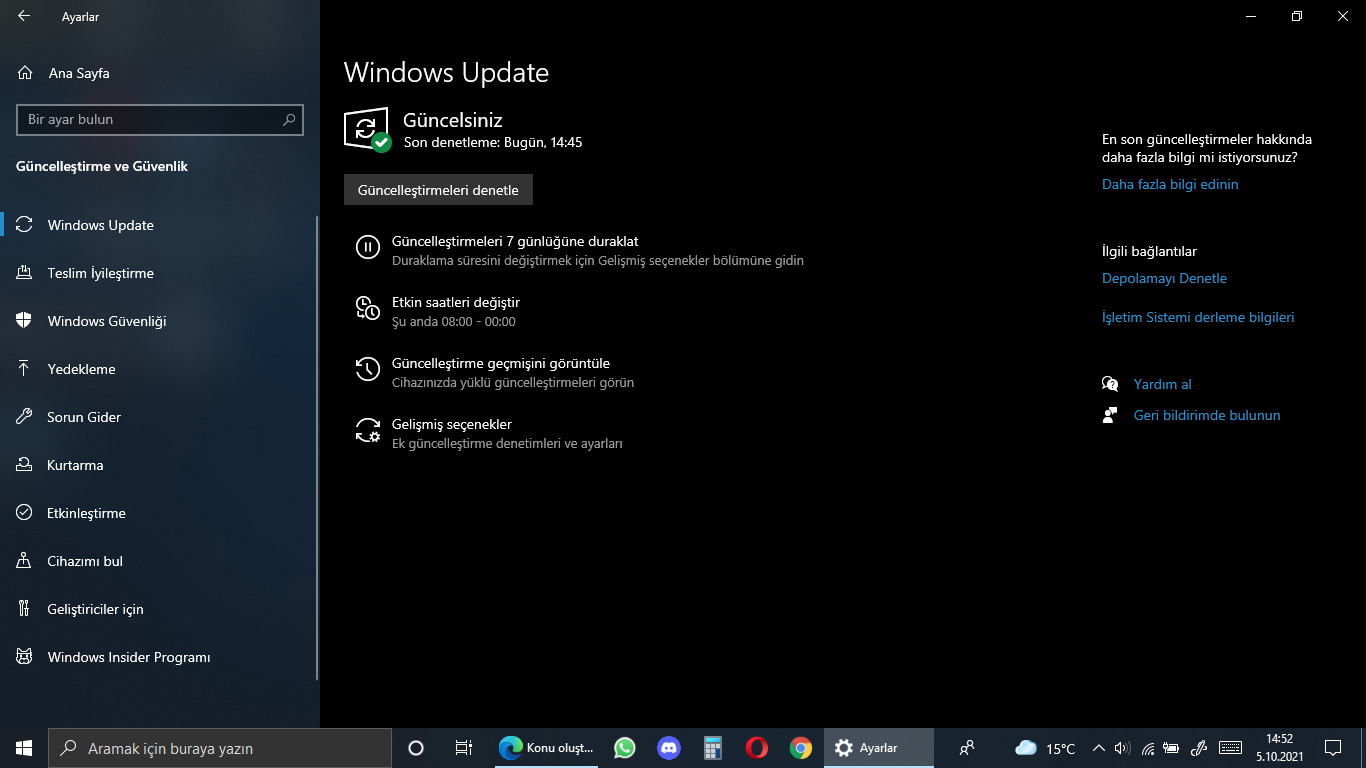The image size is (1366, 768).
Task: Click the clock icon for Etkin saatleri değiştir
Action: pyautogui.click(x=367, y=308)
